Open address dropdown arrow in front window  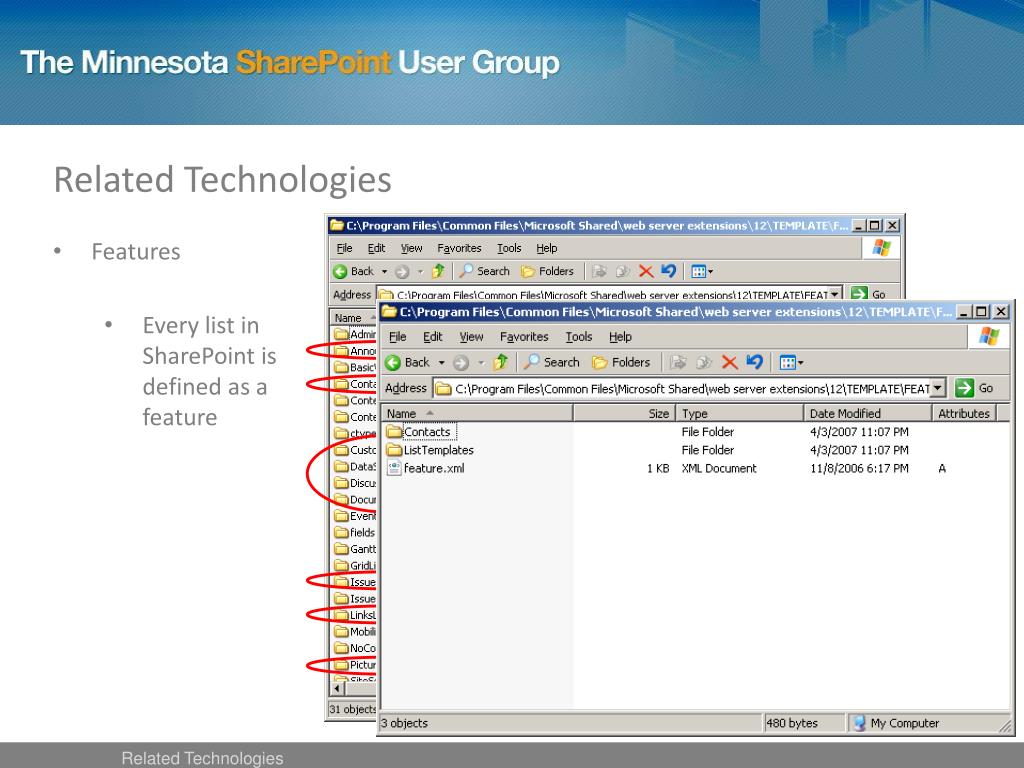click(x=938, y=388)
